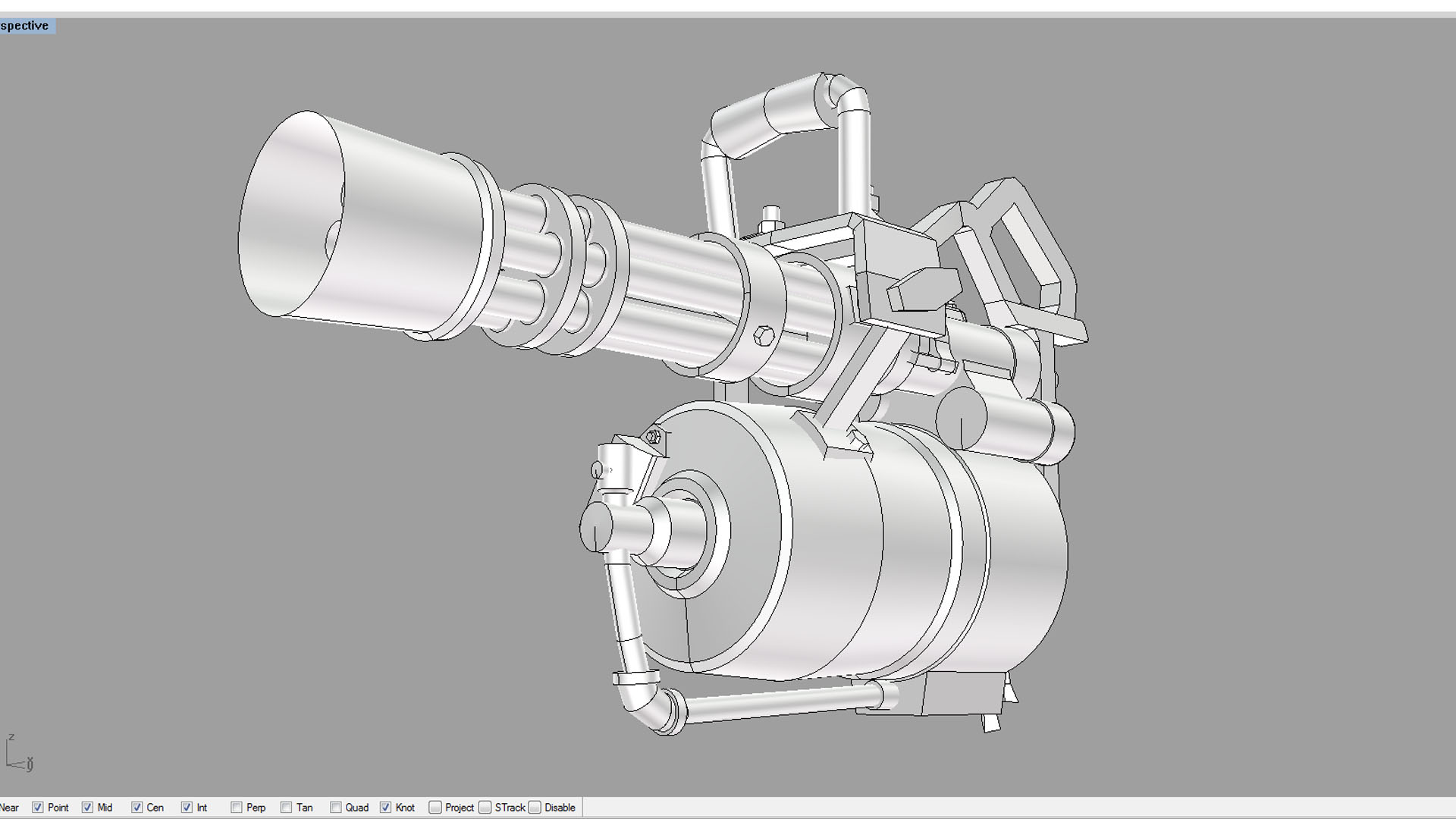Tick Disable to turn off all osnaps
This screenshot has width=1456, height=819.
click(x=535, y=808)
